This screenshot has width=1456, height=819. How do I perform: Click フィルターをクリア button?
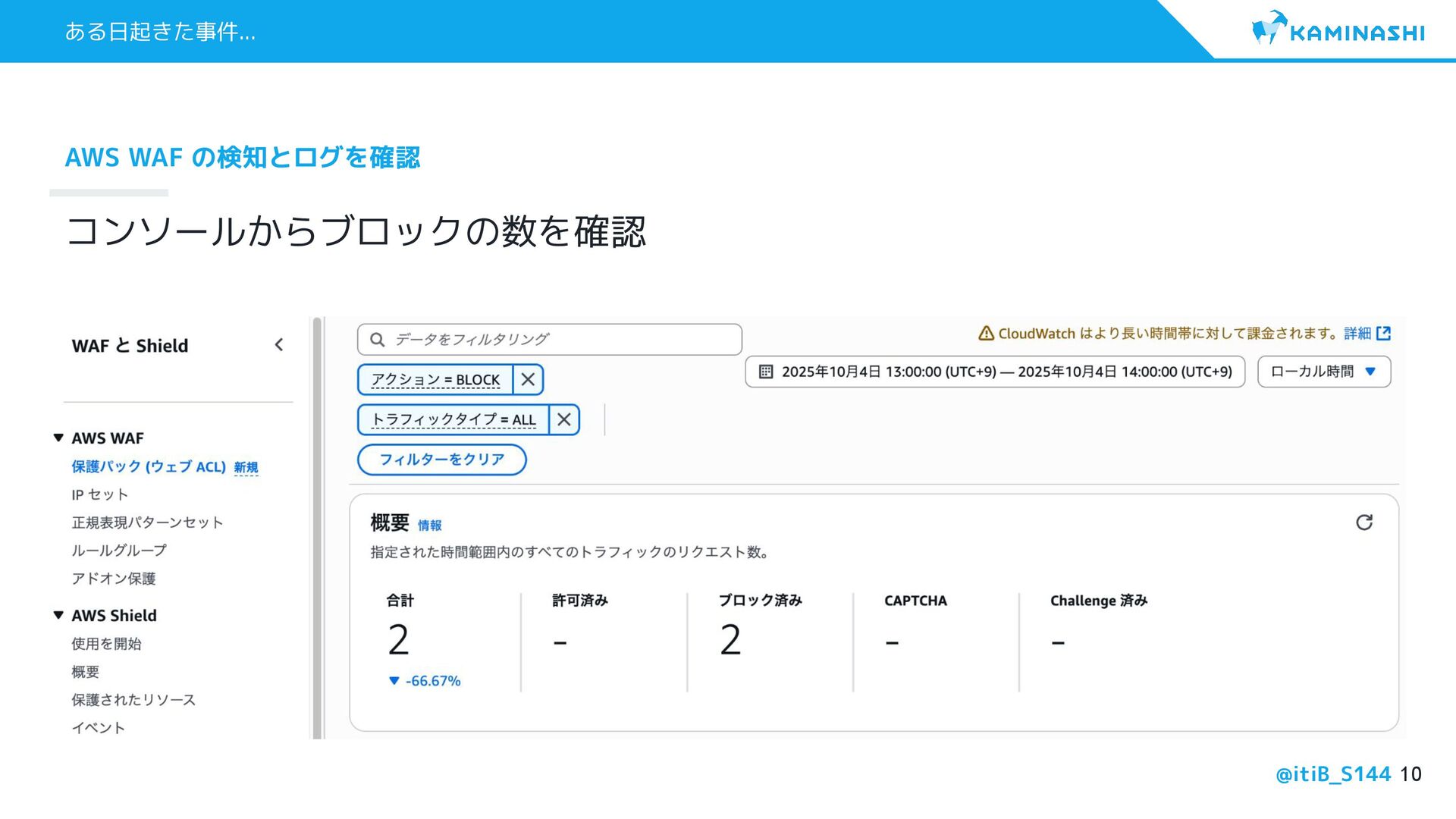[x=441, y=460]
